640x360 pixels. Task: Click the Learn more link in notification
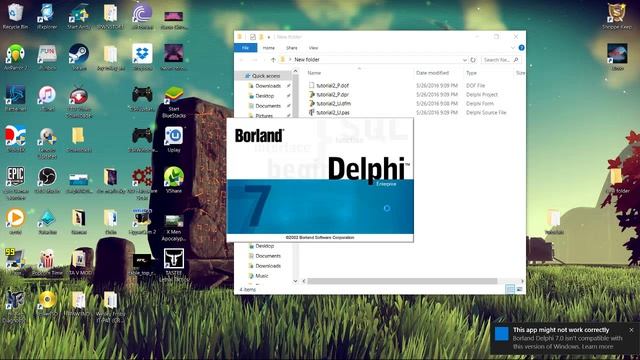pos(598,347)
